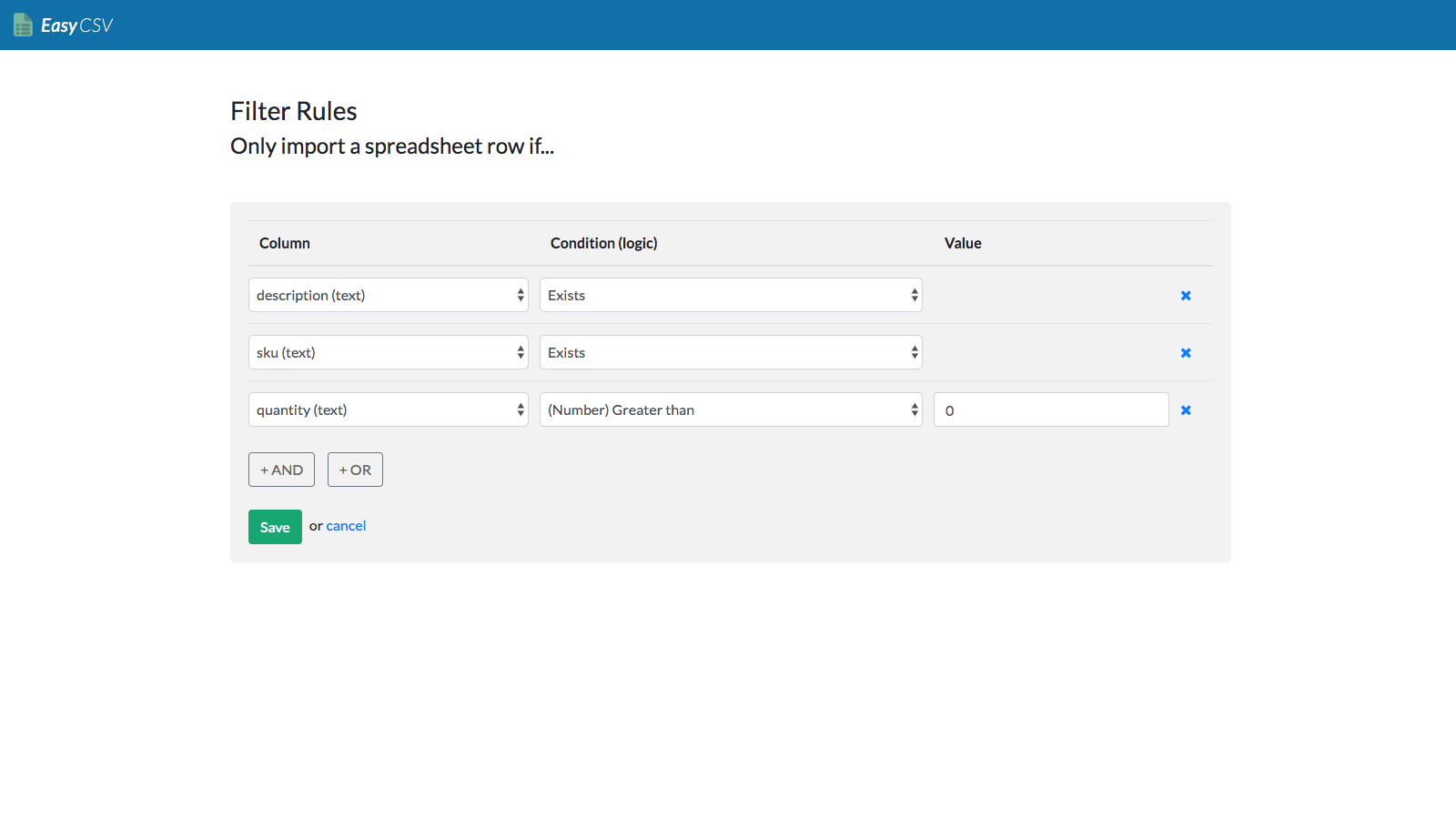Click the Condition (logic) header label

[603, 243]
